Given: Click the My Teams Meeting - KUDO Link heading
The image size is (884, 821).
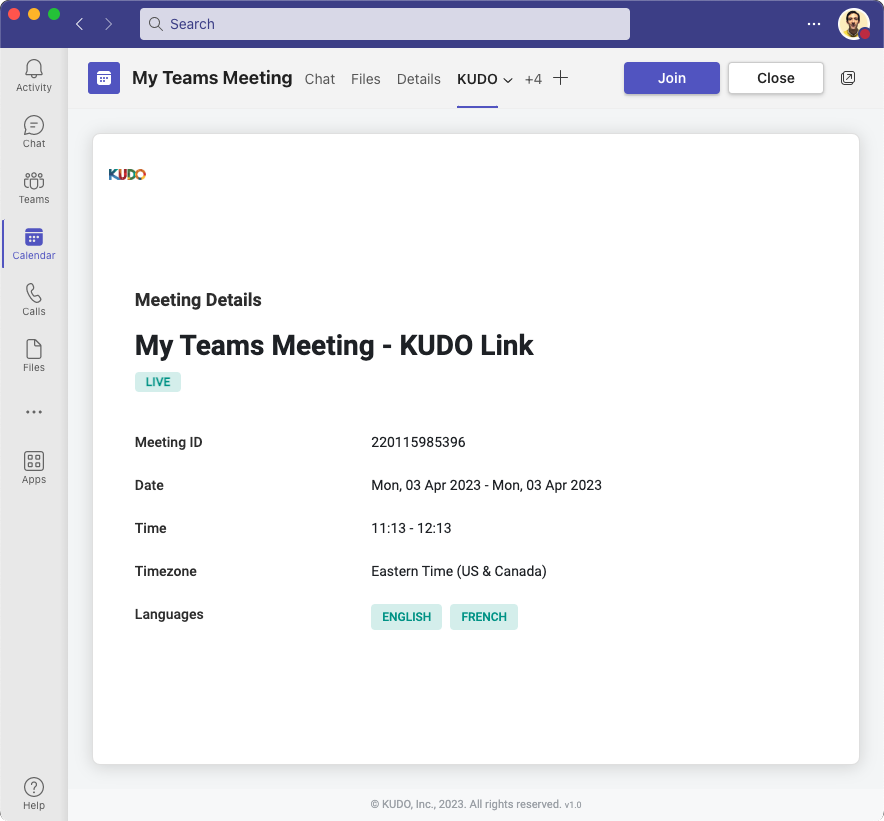Looking at the screenshot, I should pyautogui.click(x=334, y=346).
